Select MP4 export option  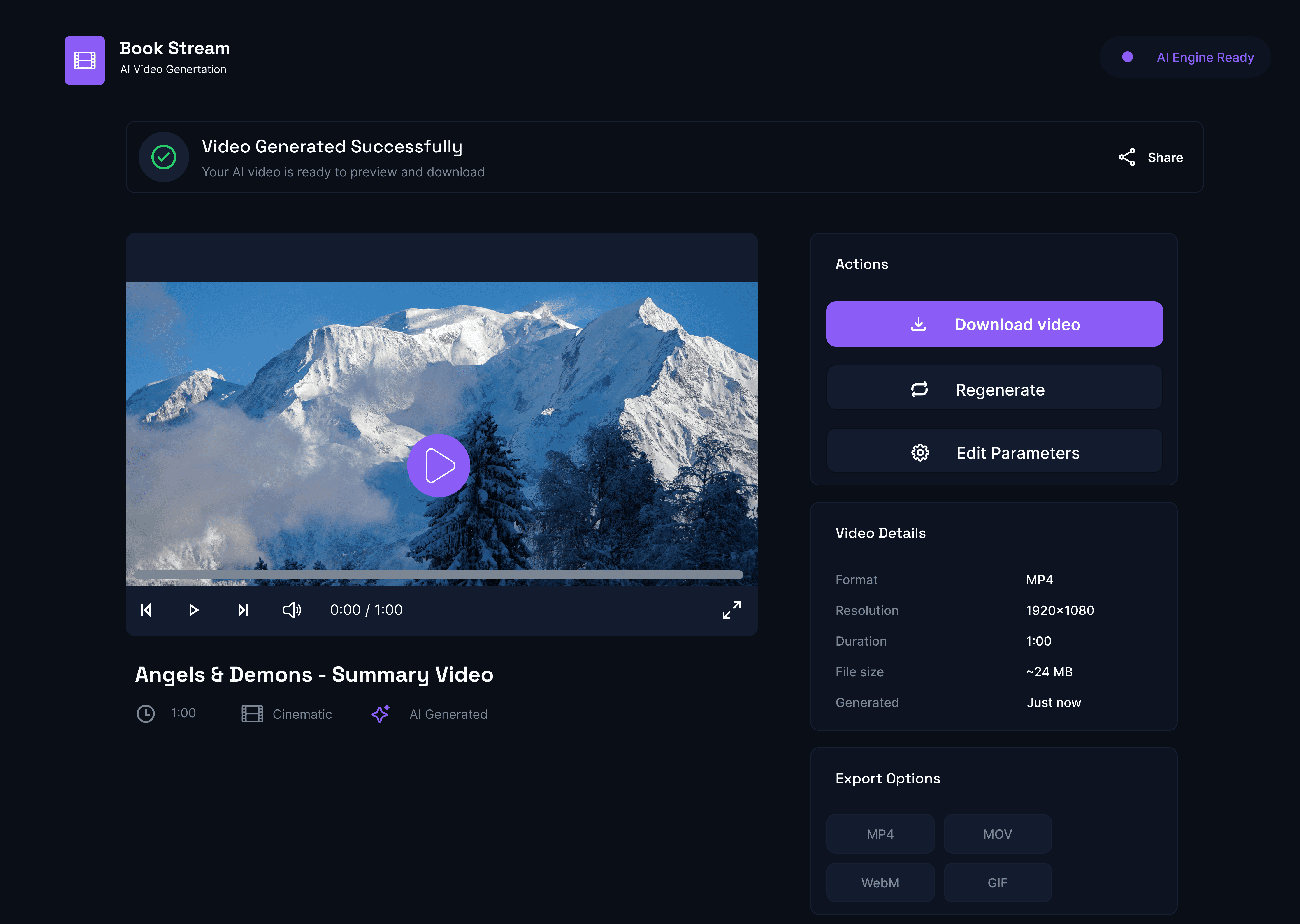[880, 834]
